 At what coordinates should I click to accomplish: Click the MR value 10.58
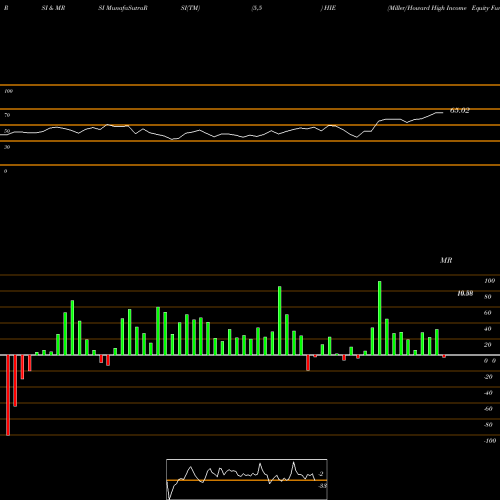click(x=465, y=293)
